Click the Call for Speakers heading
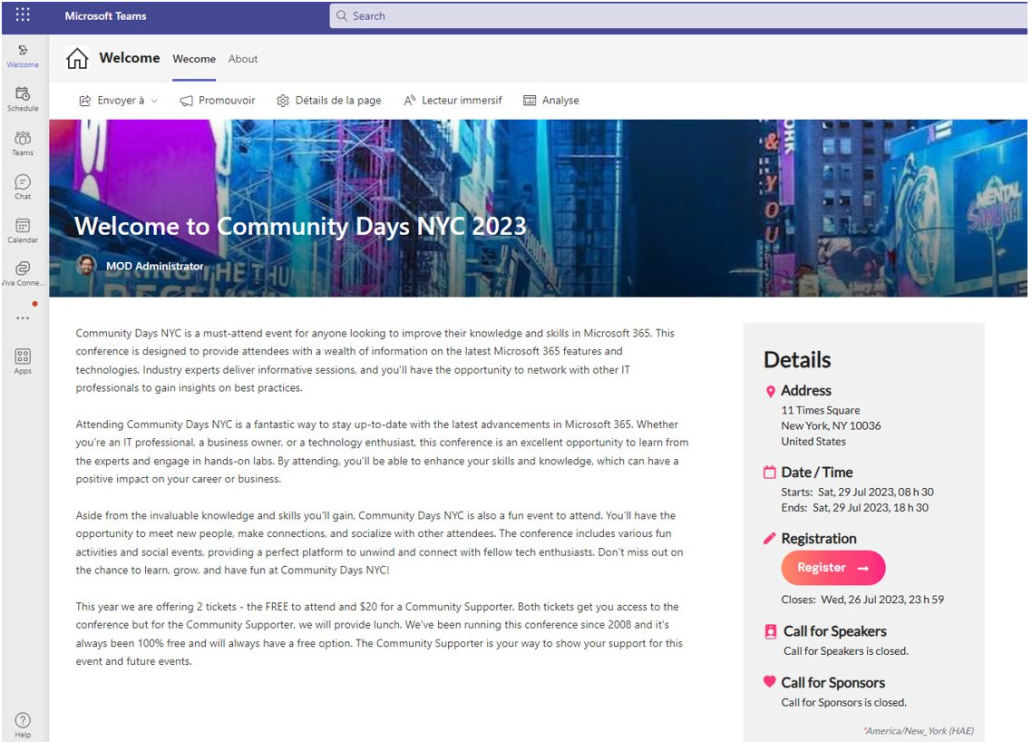 point(835,631)
